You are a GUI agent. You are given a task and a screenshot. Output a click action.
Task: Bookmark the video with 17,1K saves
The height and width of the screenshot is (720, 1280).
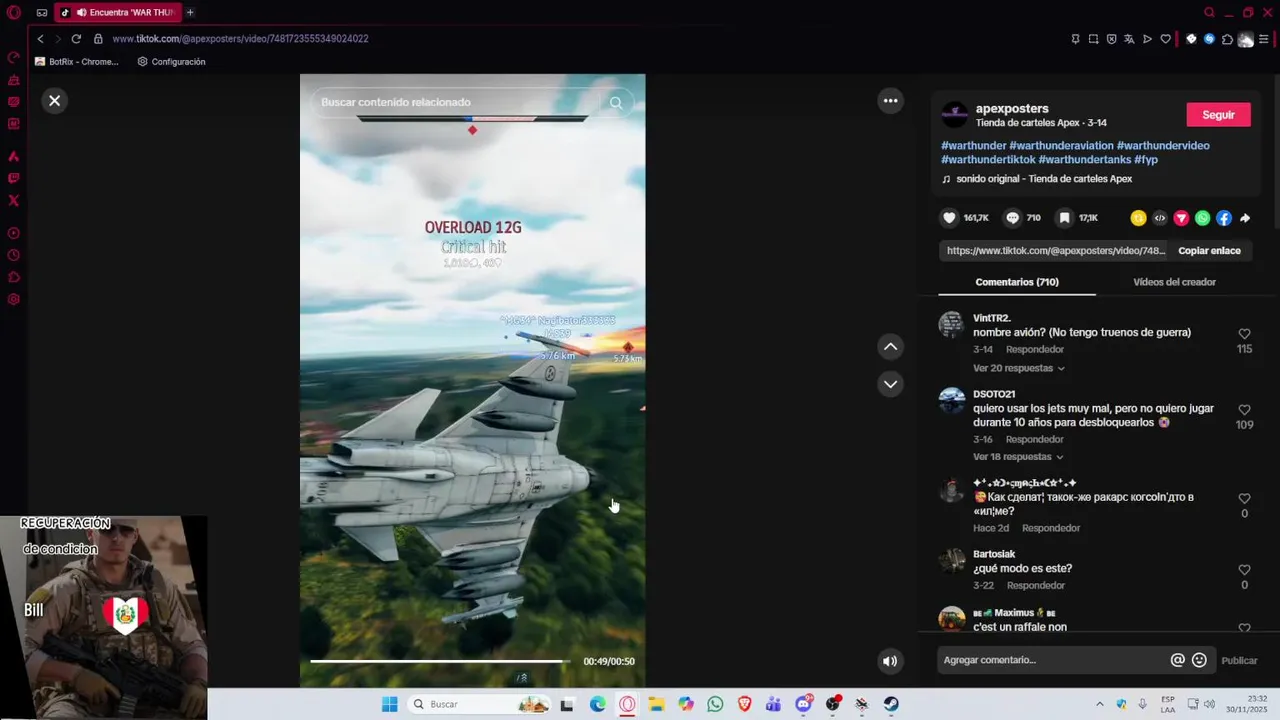pos(1065,218)
